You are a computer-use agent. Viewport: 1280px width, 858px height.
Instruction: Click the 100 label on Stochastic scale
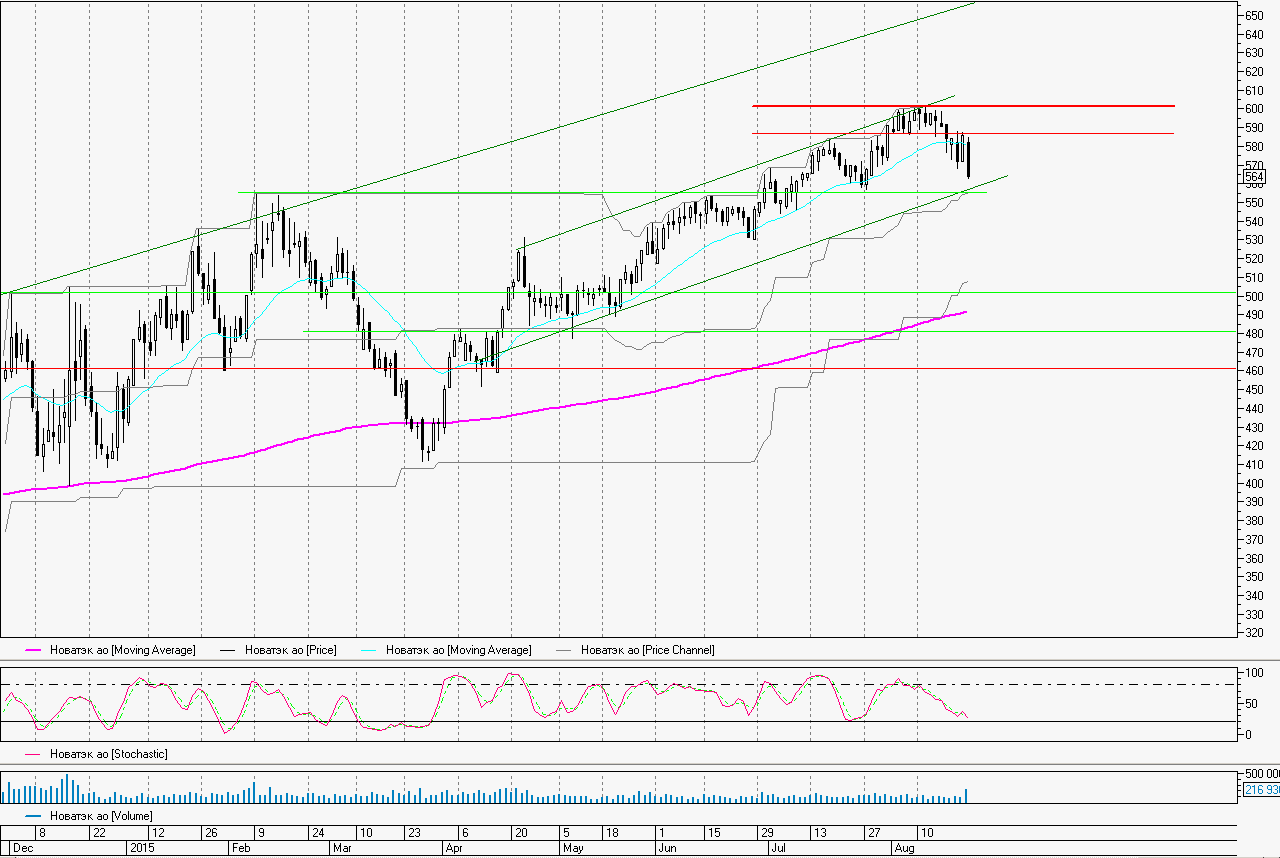coord(1248,672)
